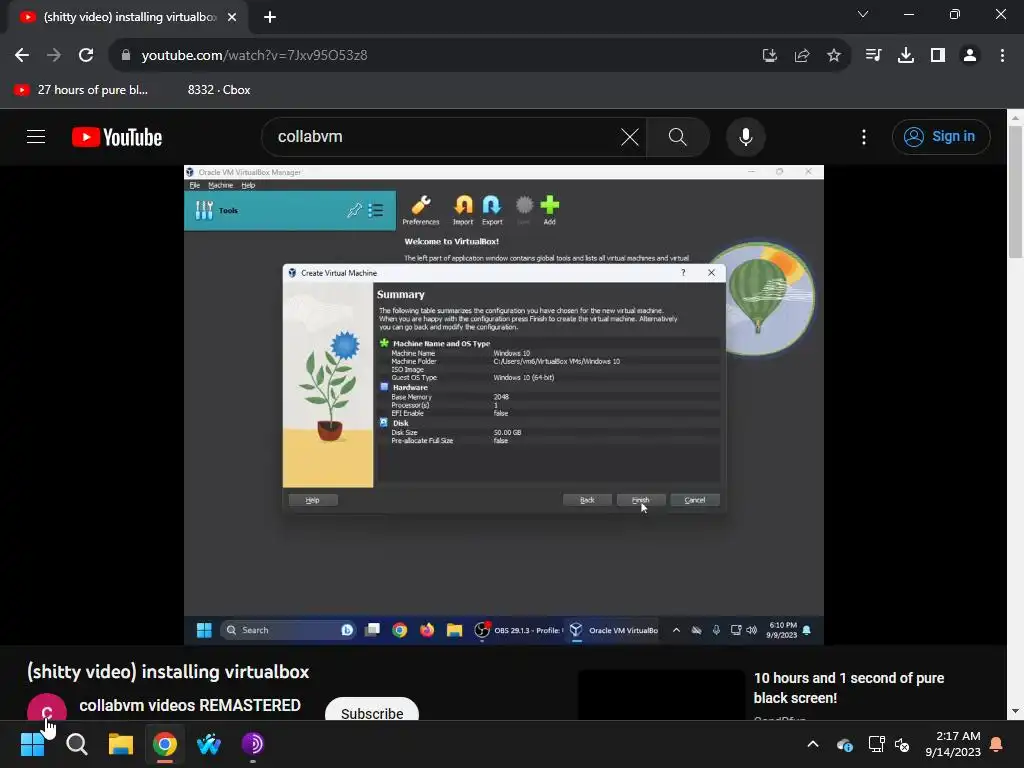Go to YouTube home via logo
The image size is (1024, 768).
click(x=117, y=137)
